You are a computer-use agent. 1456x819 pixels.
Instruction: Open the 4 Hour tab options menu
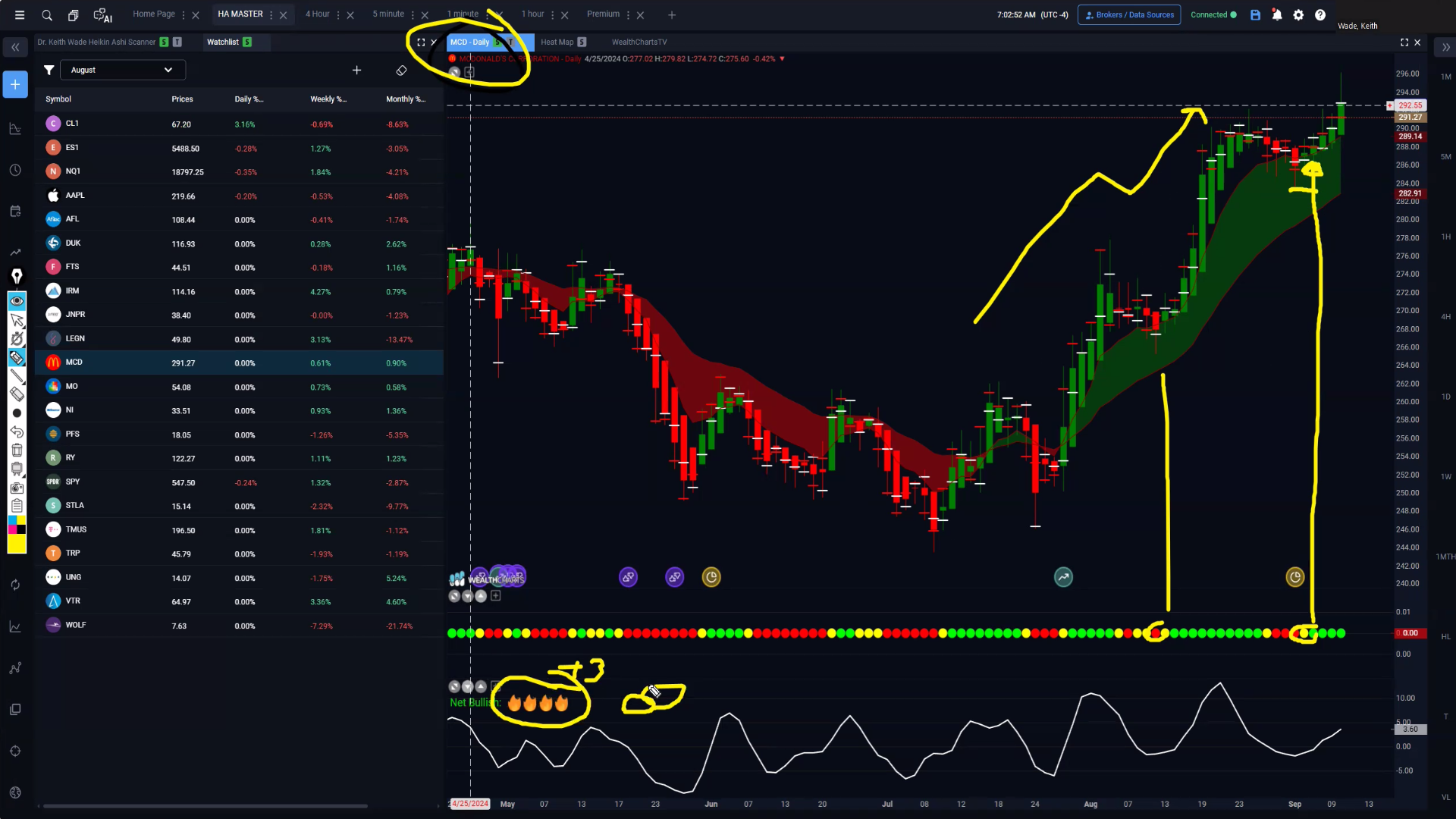[x=338, y=14]
